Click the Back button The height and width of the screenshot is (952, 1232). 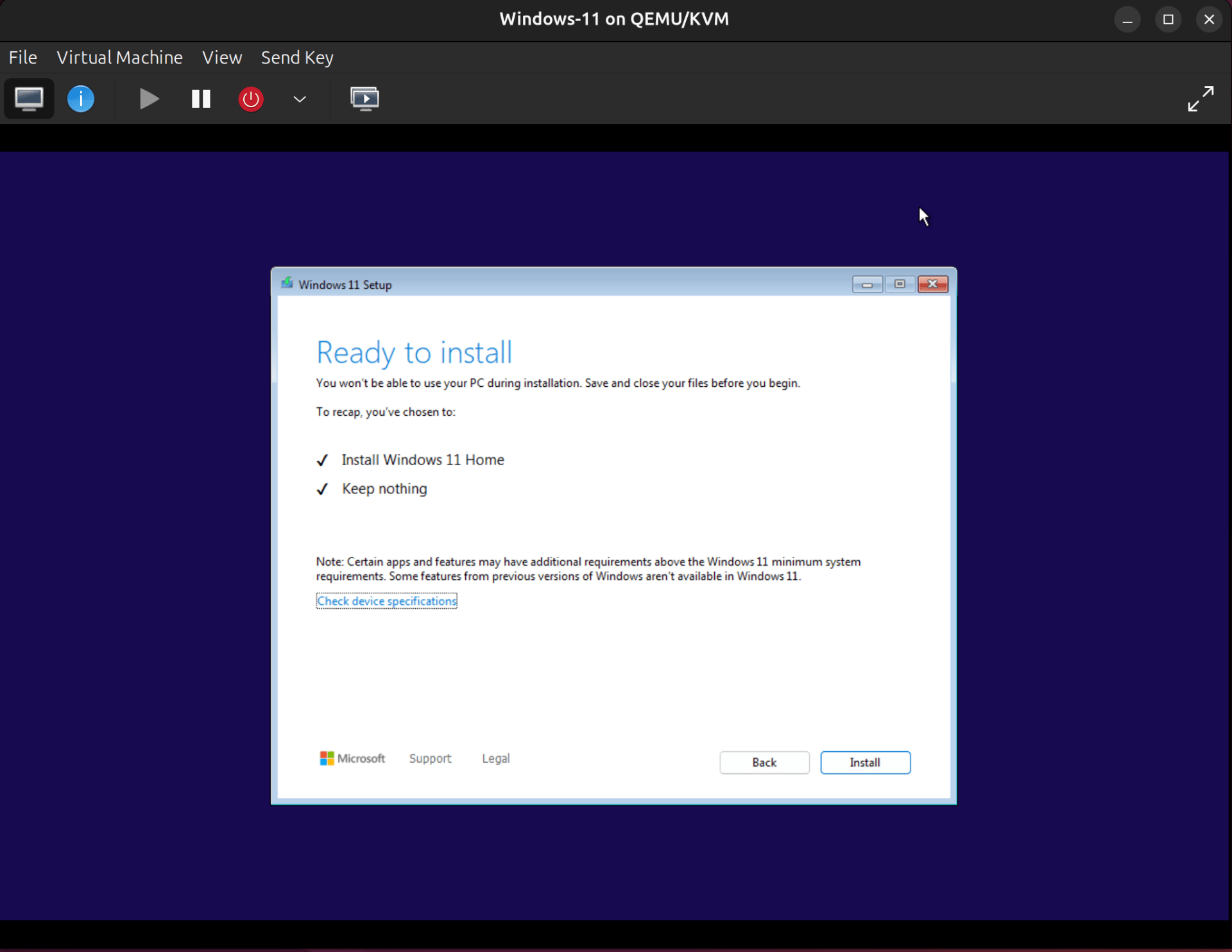tap(764, 762)
